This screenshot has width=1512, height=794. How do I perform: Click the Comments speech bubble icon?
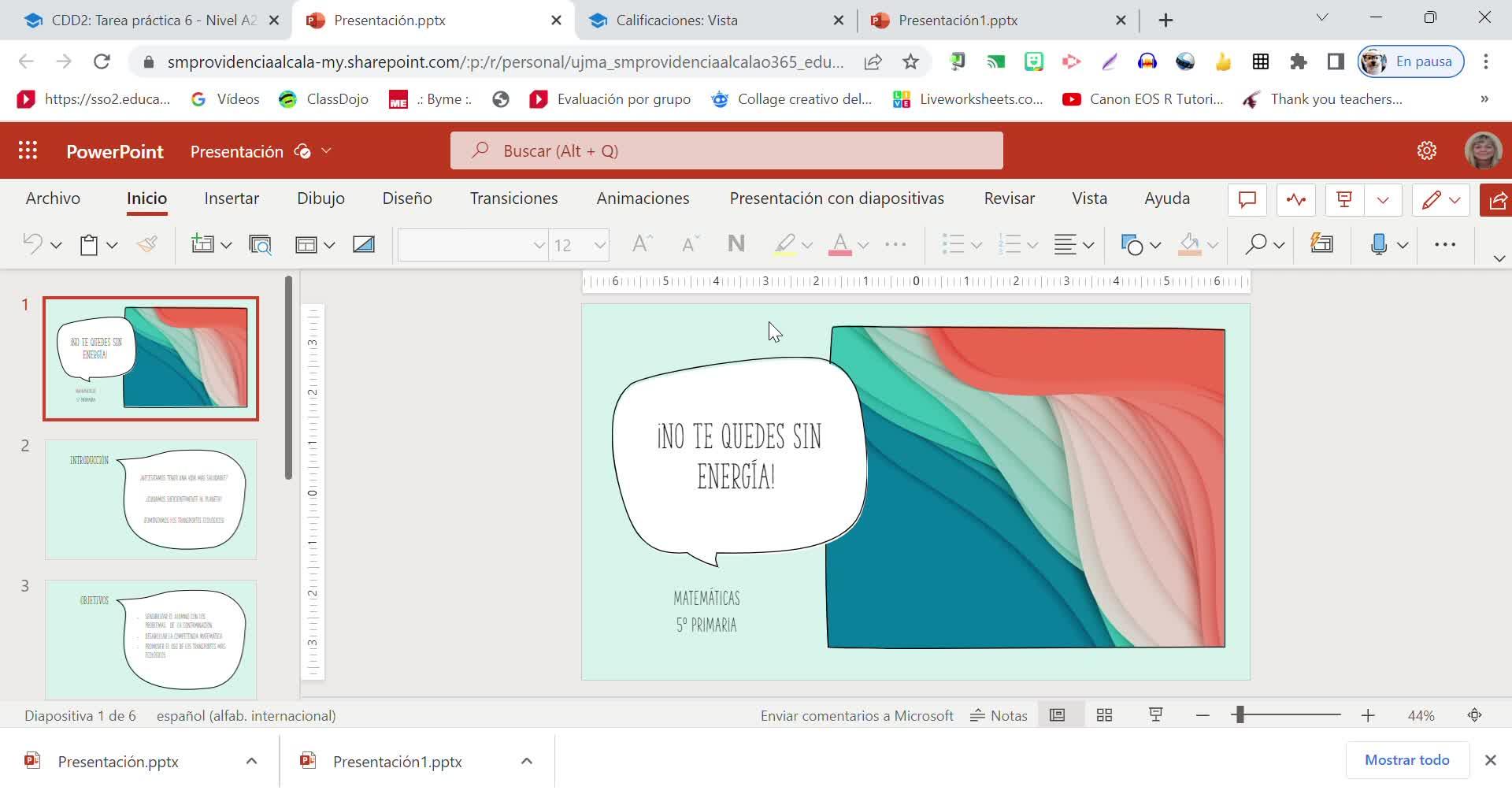pos(1247,200)
